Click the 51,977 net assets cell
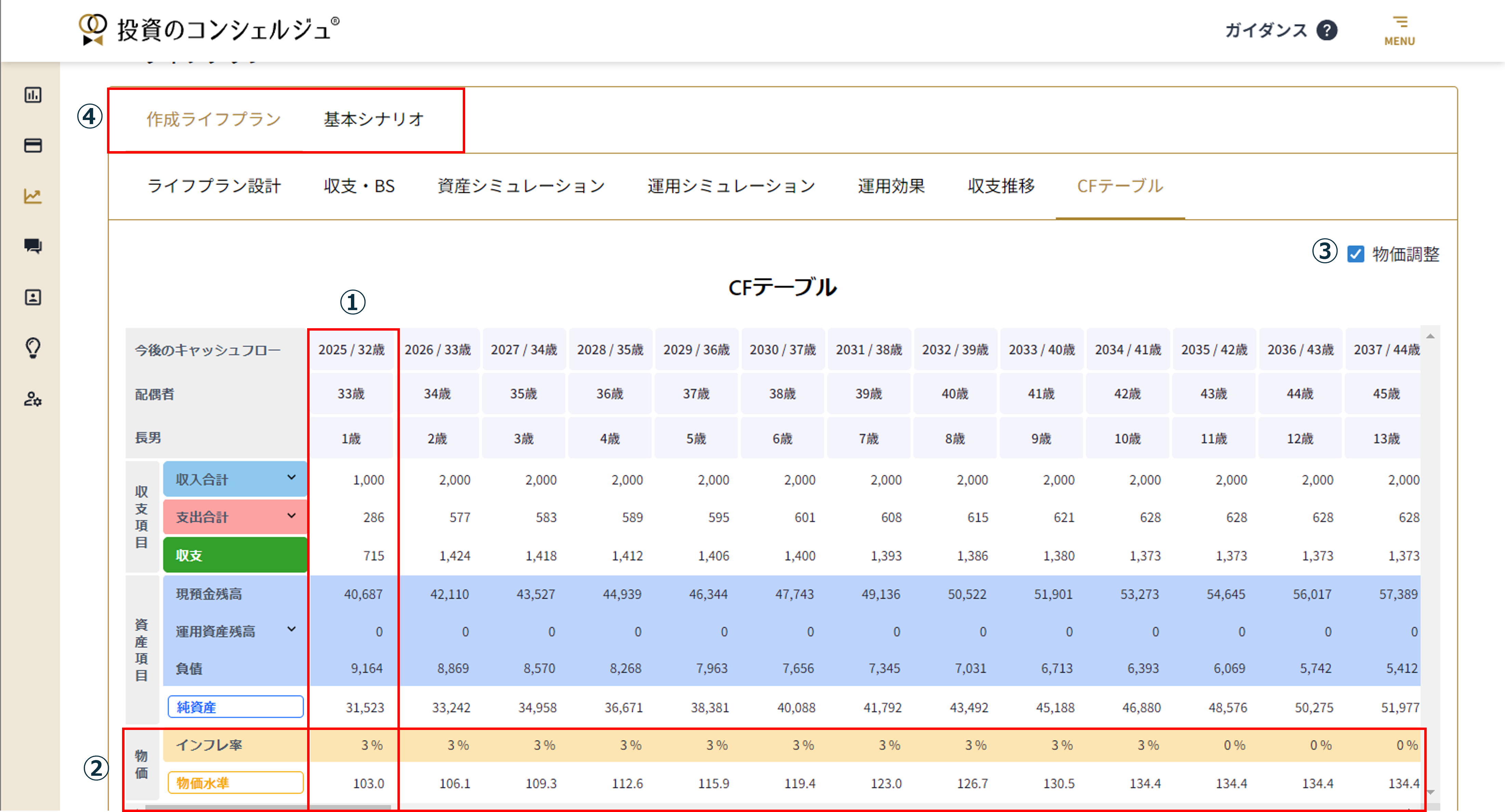This screenshot has height=812, width=1505. click(x=1400, y=707)
